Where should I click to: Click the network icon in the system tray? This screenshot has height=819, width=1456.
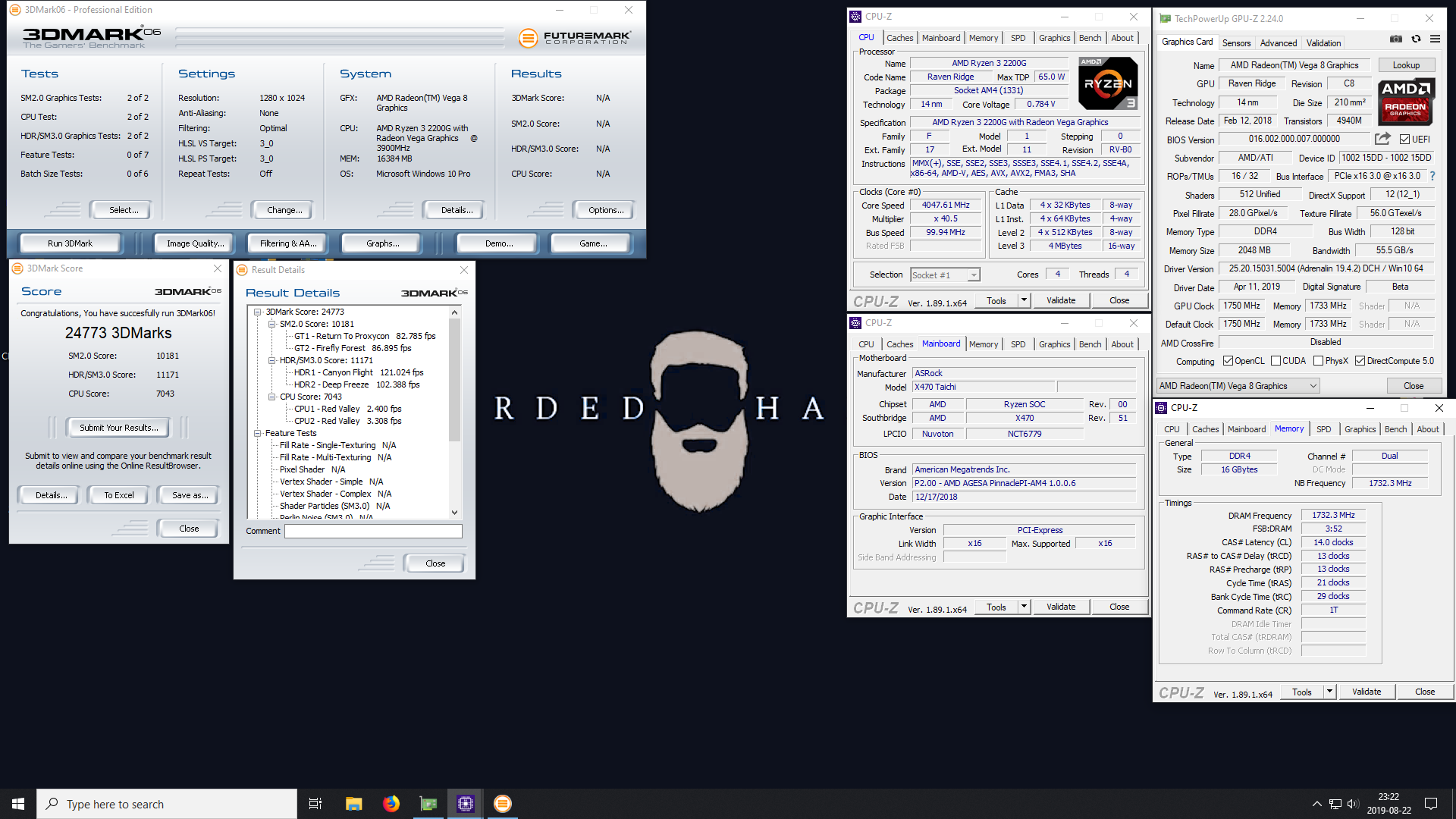(1335, 804)
